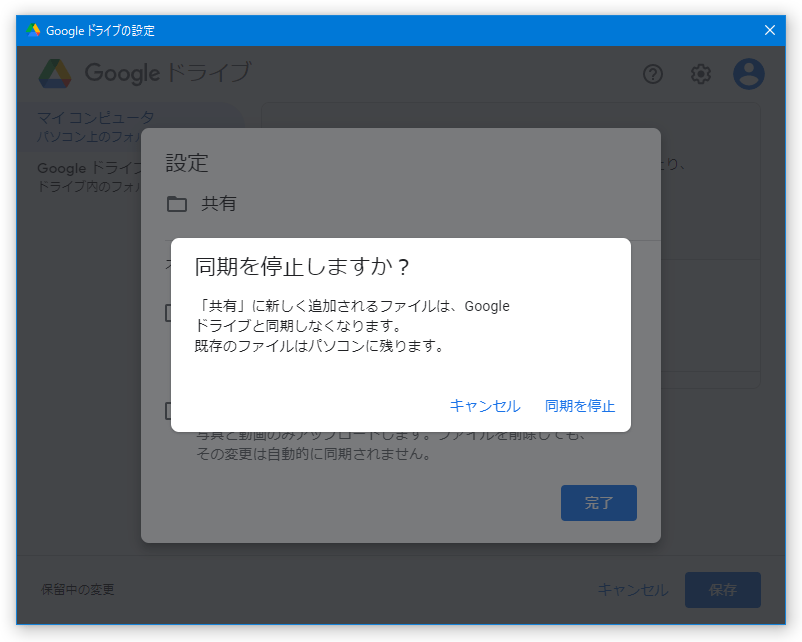Image resolution: width=802 pixels, height=642 pixels.
Task: Click the Google Drive logo in header
Action: pyautogui.click(x=55, y=74)
